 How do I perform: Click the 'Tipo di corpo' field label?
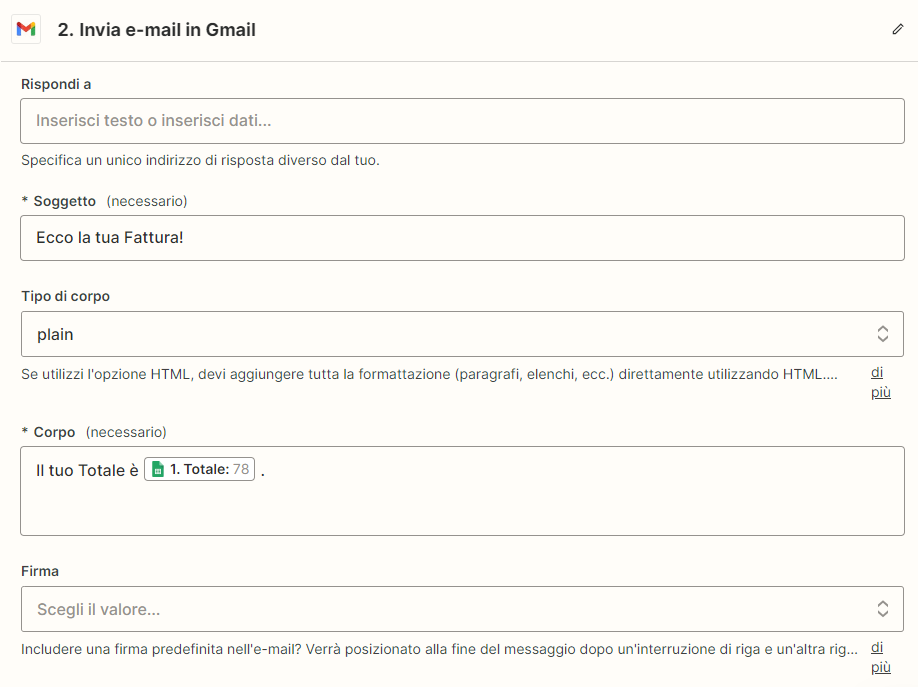point(66,296)
